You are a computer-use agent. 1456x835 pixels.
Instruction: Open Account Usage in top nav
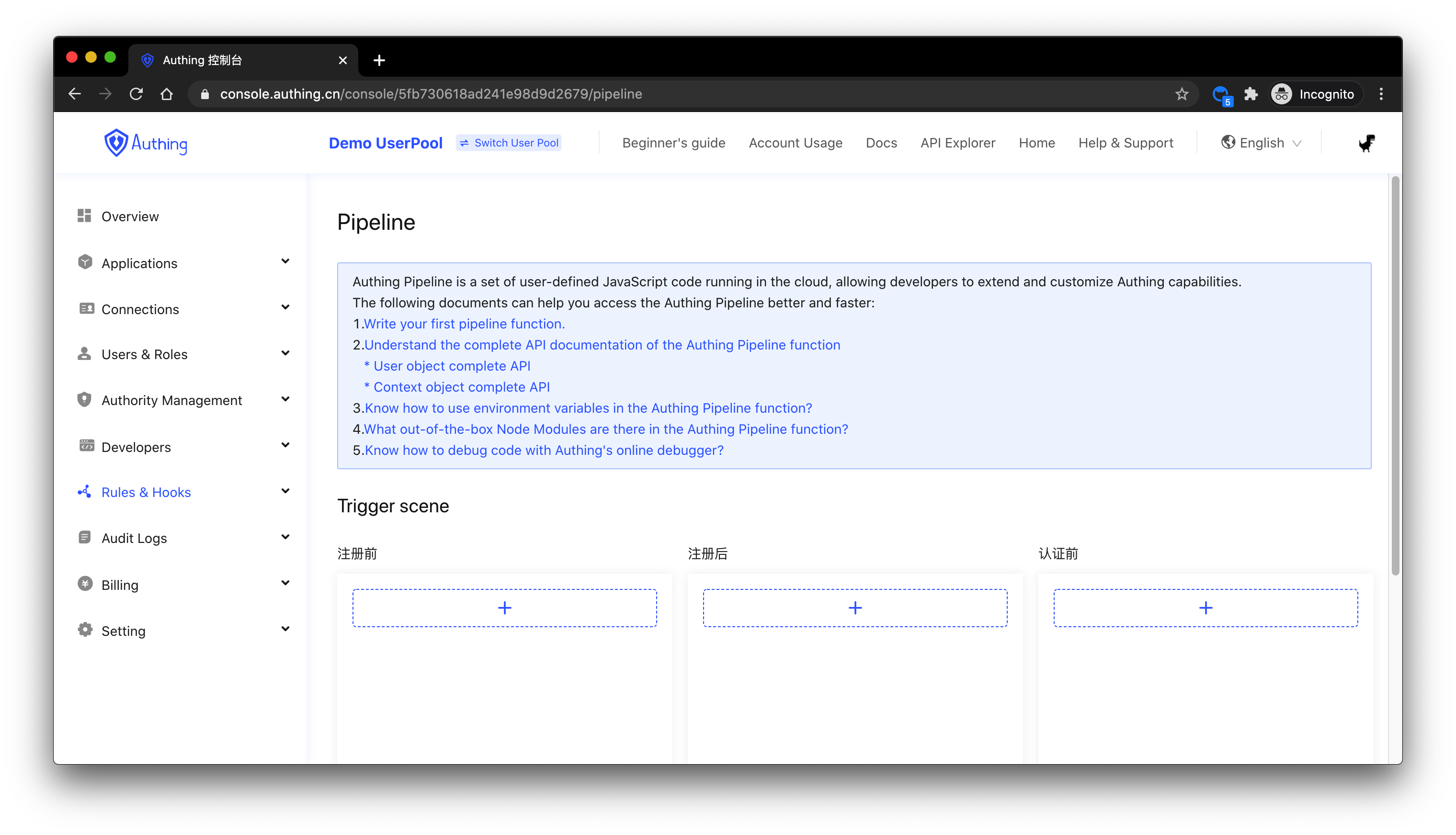pyautogui.click(x=795, y=143)
